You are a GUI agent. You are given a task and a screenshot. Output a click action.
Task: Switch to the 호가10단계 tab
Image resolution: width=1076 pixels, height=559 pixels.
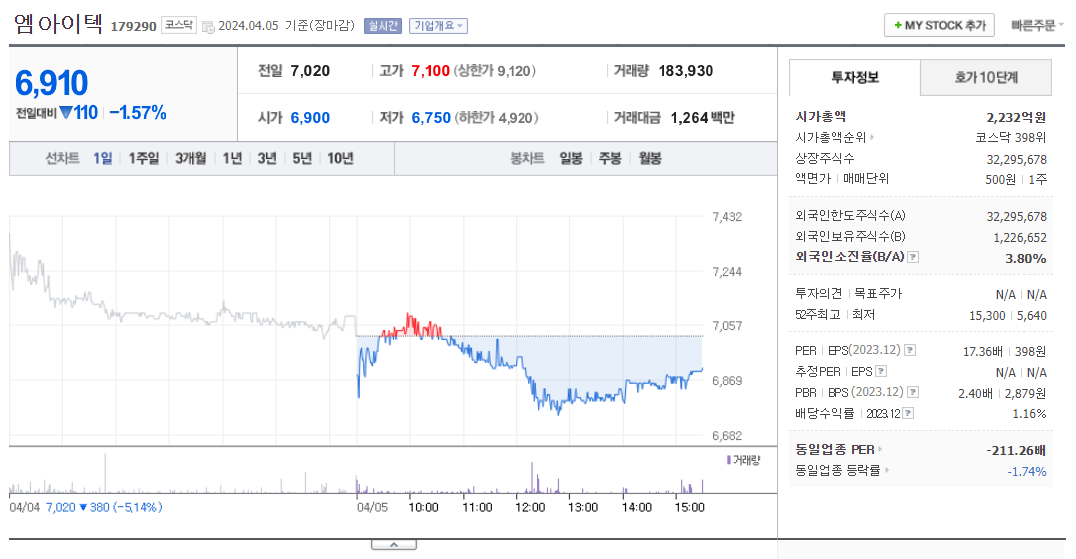[x=986, y=78]
